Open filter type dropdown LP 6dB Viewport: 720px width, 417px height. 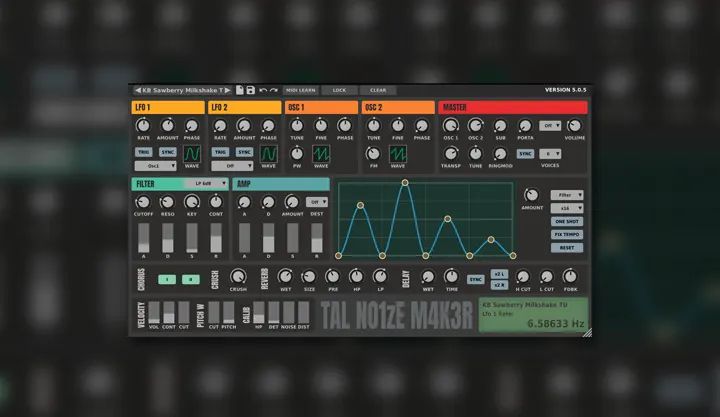[206, 184]
